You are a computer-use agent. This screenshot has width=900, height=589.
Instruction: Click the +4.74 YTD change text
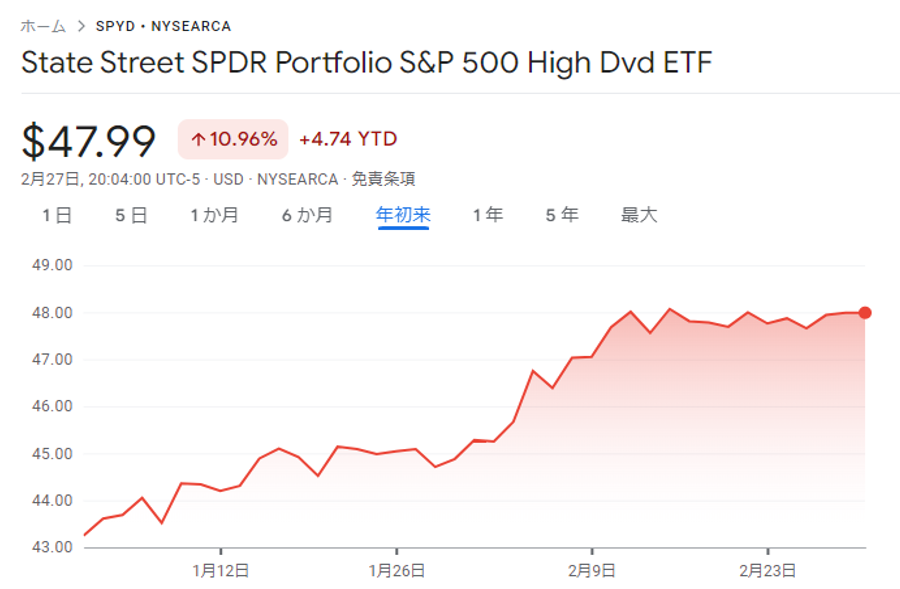coord(348,140)
